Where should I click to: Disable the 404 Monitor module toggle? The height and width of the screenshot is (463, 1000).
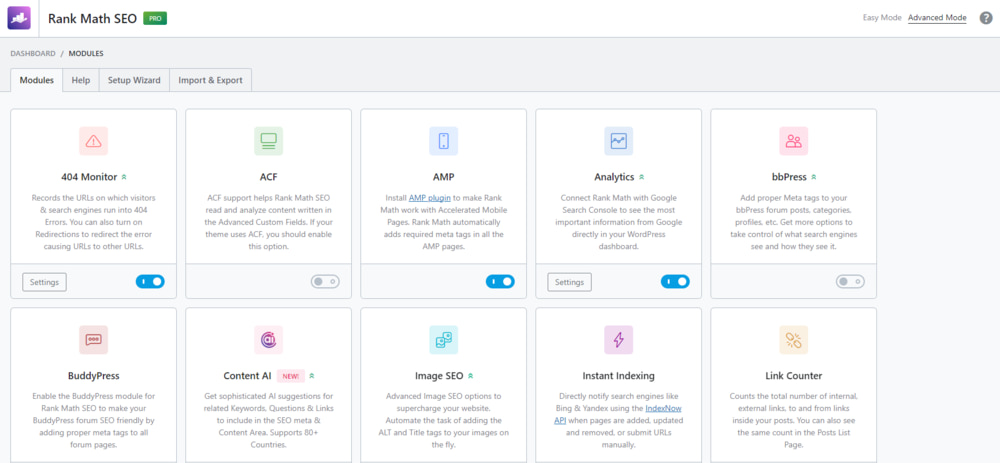pyautogui.click(x=150, y=281)
